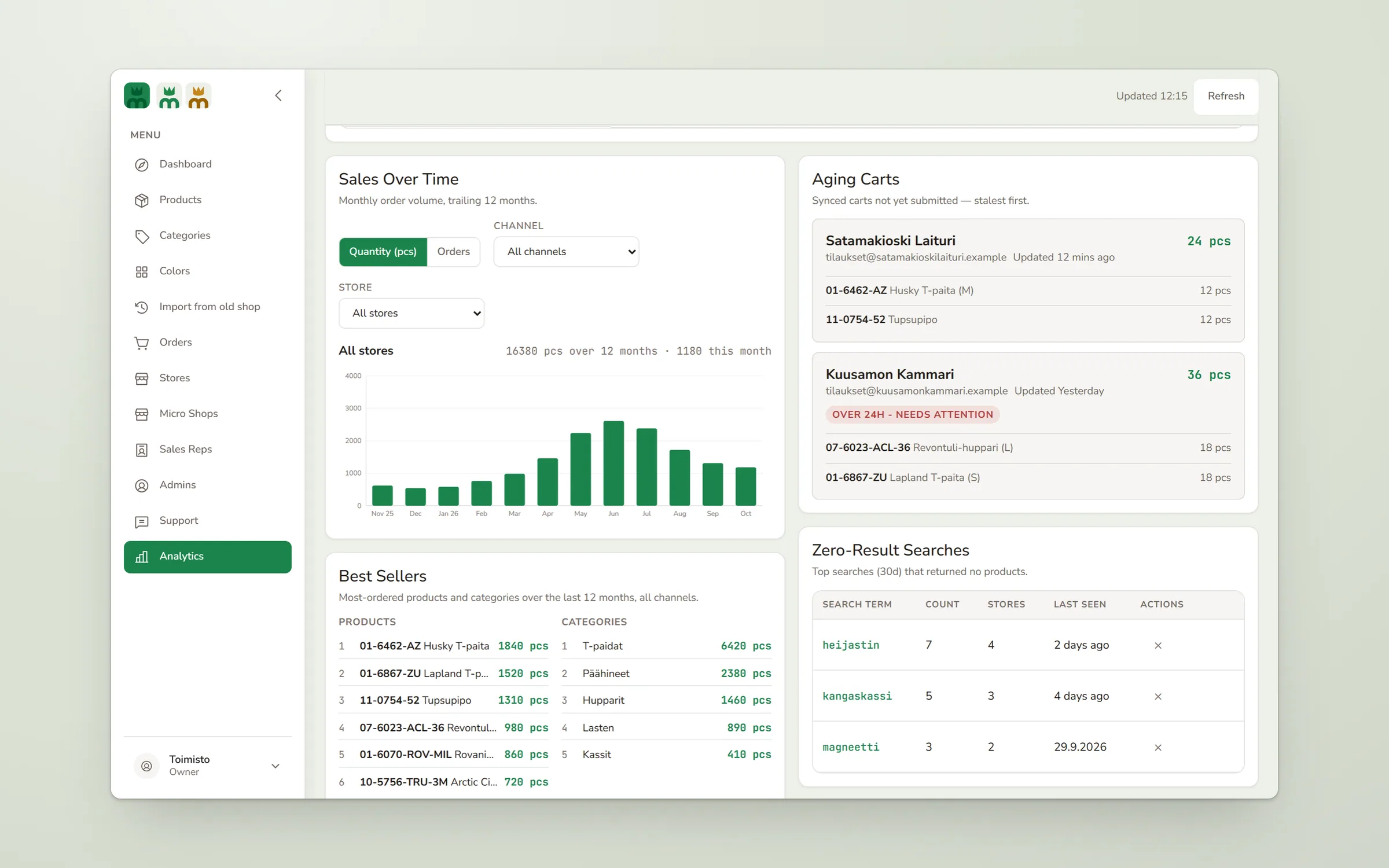Screen dimensions: 1389x868
Task: Click the Colors grid icon
Action: tap(142, 271)
